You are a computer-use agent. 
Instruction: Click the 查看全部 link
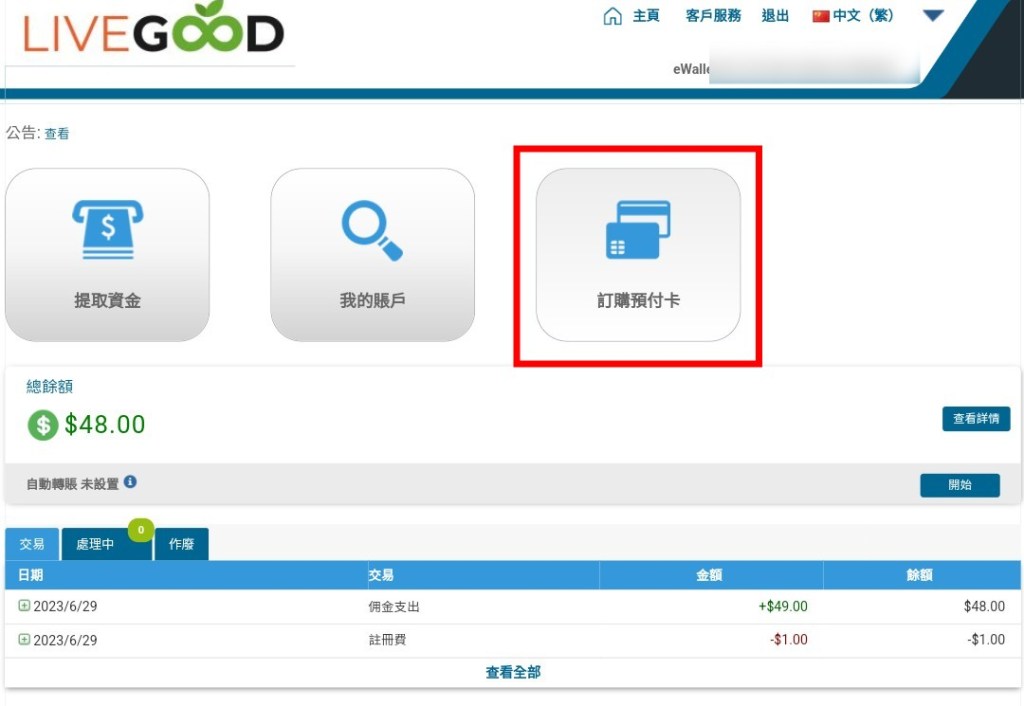(x=513, y=673)
